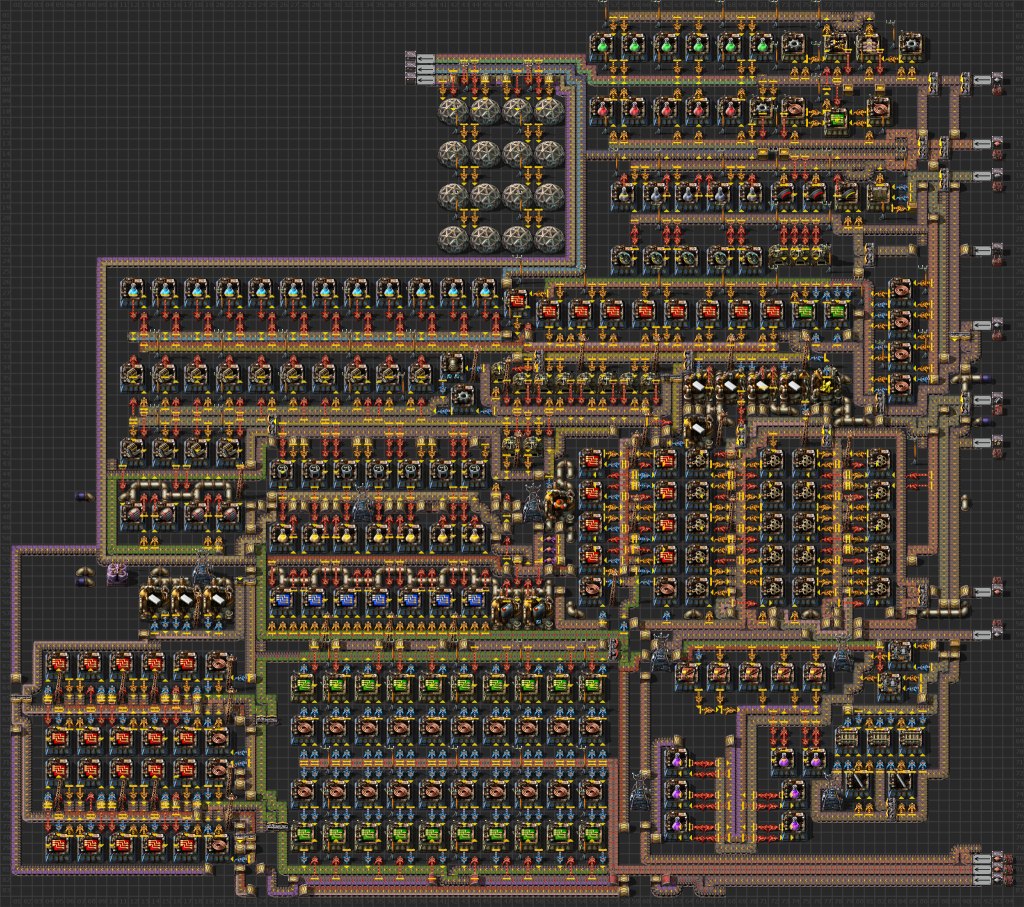Select the lone plastic chemical plant below the row of four

pyautogui.click(x=697, y=431)
